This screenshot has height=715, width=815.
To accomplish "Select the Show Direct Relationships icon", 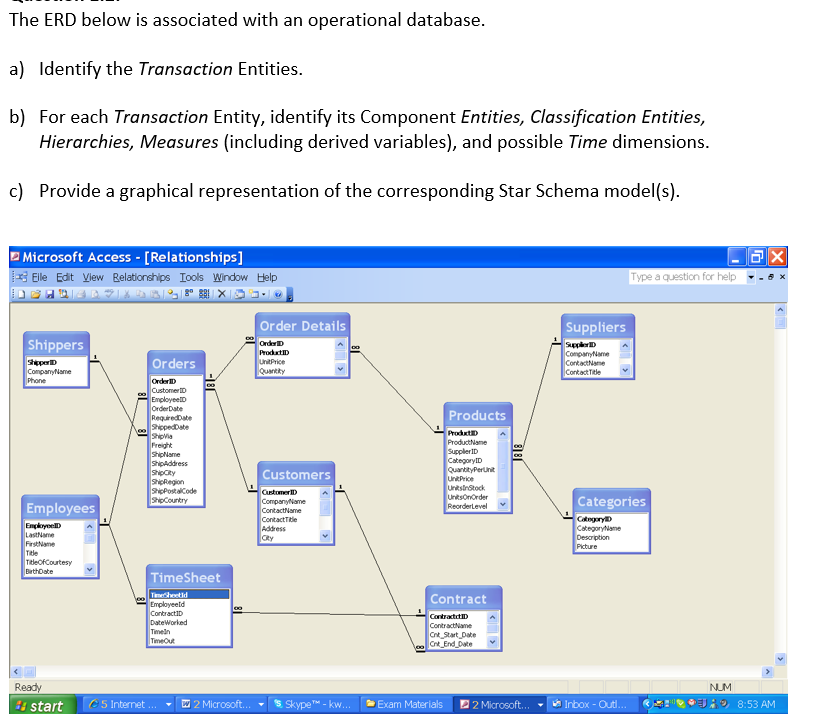I will tap(188, 294).
